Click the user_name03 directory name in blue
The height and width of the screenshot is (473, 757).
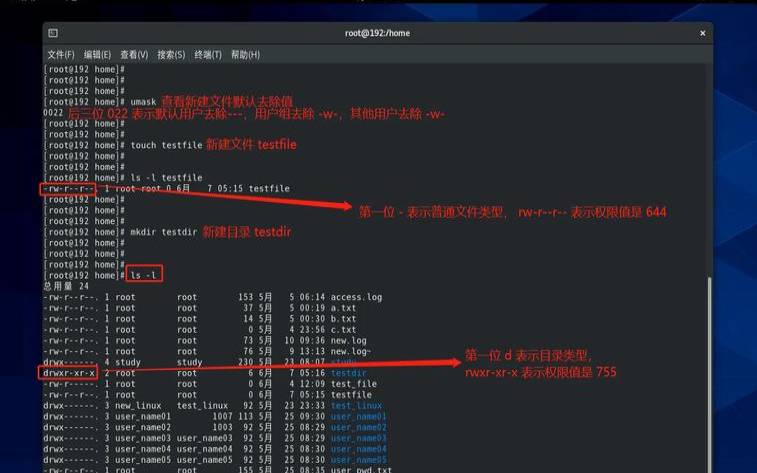coord(359,438)
